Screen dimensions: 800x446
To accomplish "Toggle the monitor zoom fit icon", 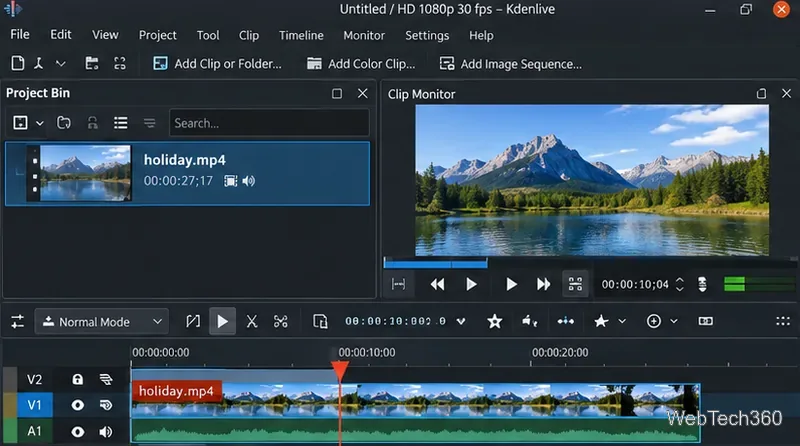I will click(576, 284).
